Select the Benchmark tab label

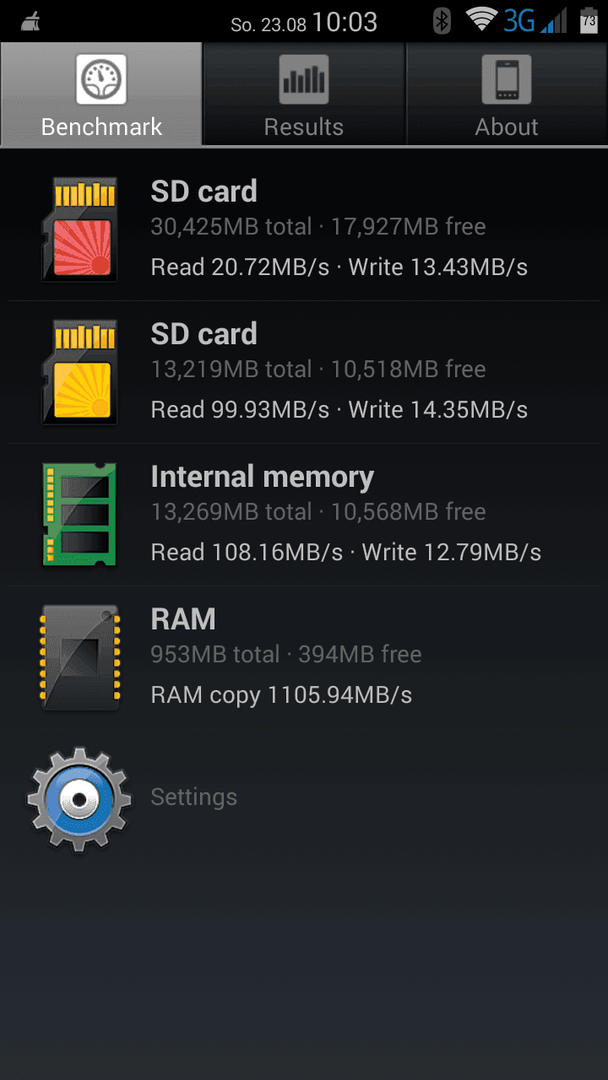click(x=101, y=127)
